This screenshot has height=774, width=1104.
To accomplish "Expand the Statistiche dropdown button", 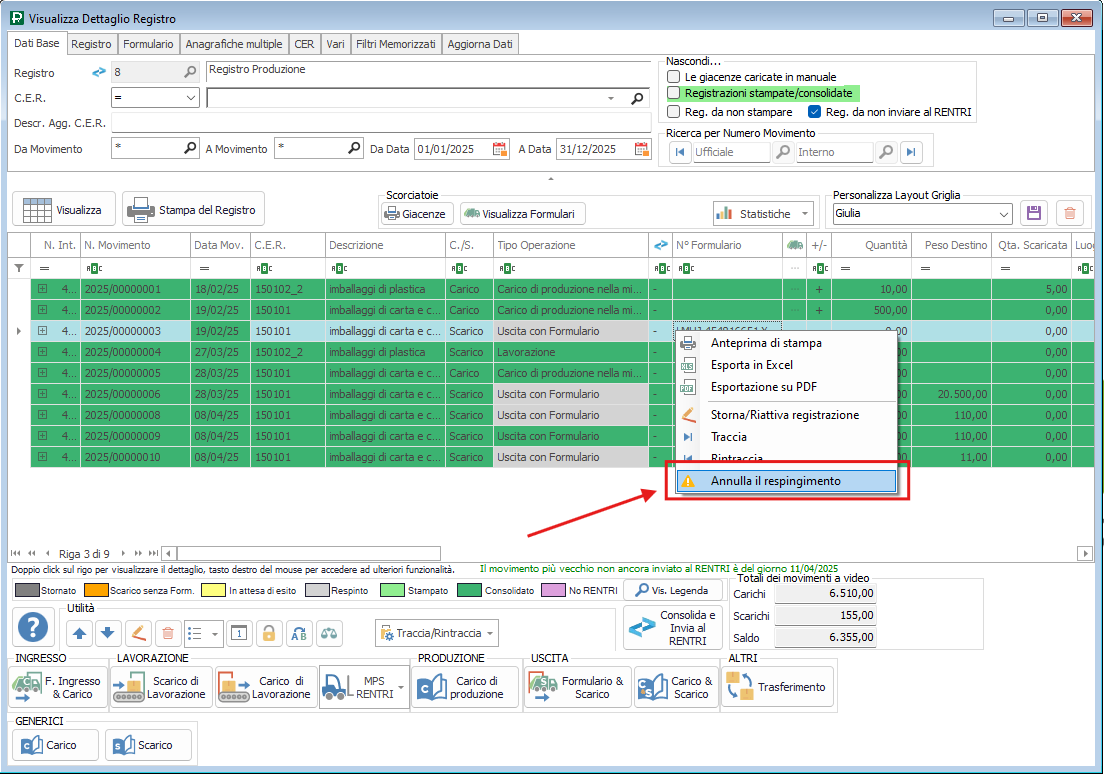I will click(x=806, y=213).
